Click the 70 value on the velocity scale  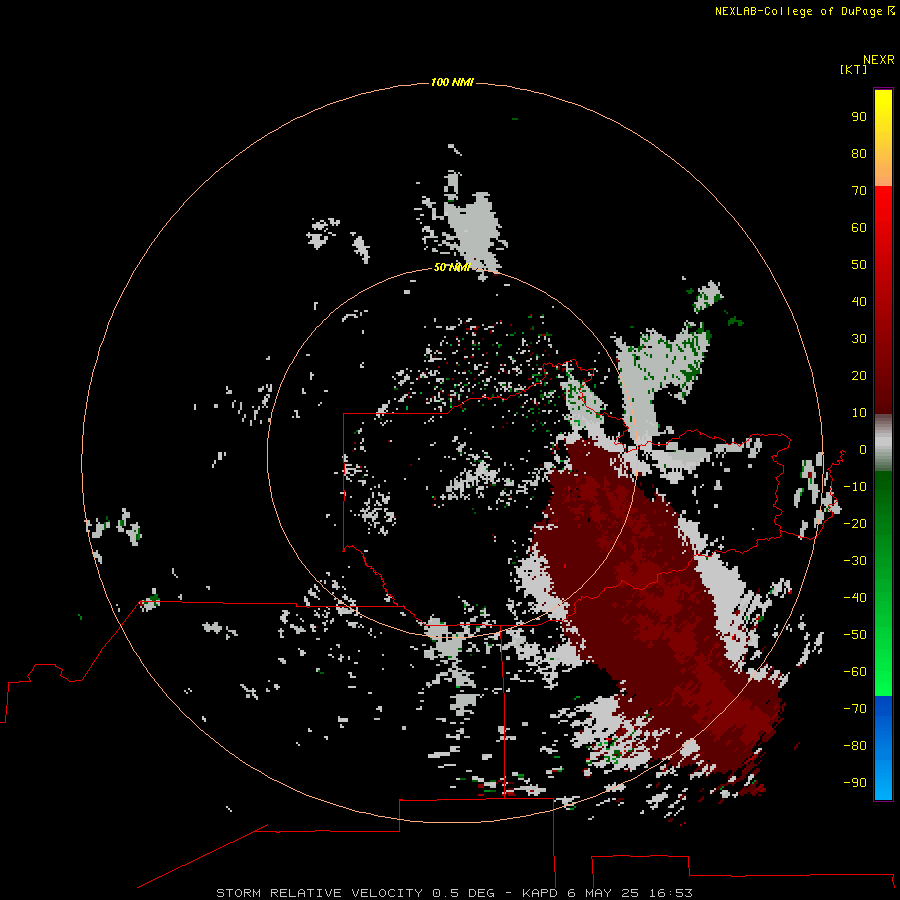pos(859,191)
